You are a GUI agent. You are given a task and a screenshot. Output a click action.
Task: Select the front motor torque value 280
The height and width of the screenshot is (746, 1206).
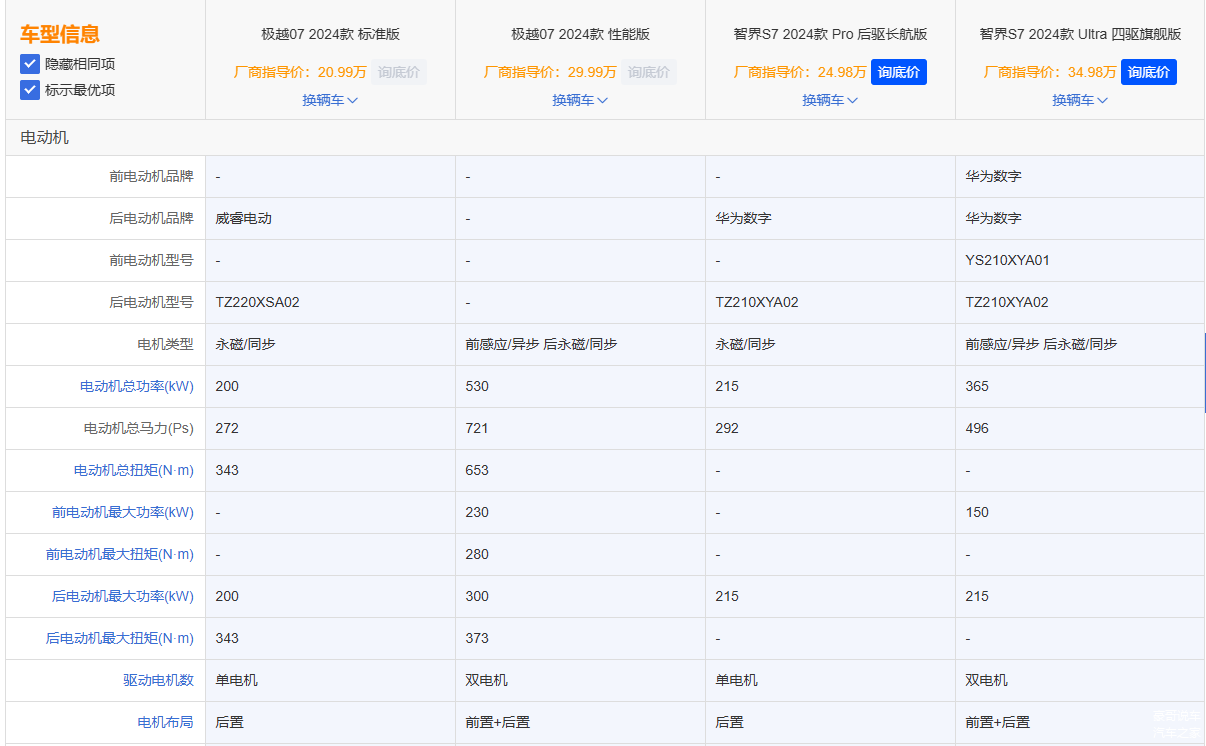click(x=477, y=554)
